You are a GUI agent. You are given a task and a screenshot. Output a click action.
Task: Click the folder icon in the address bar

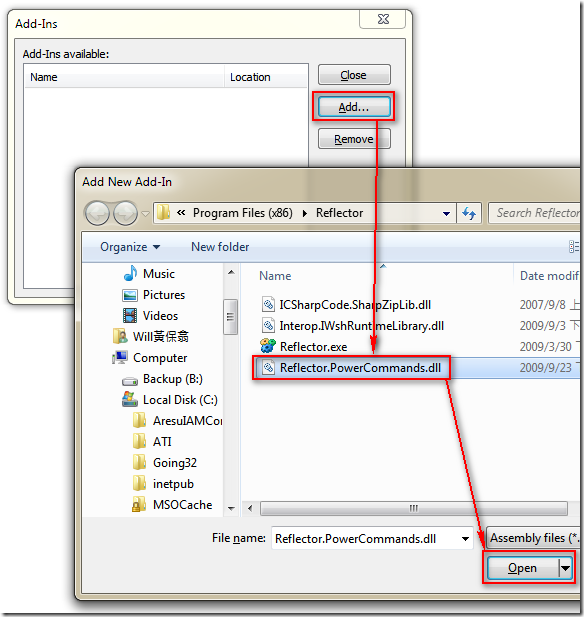point(163,212)
